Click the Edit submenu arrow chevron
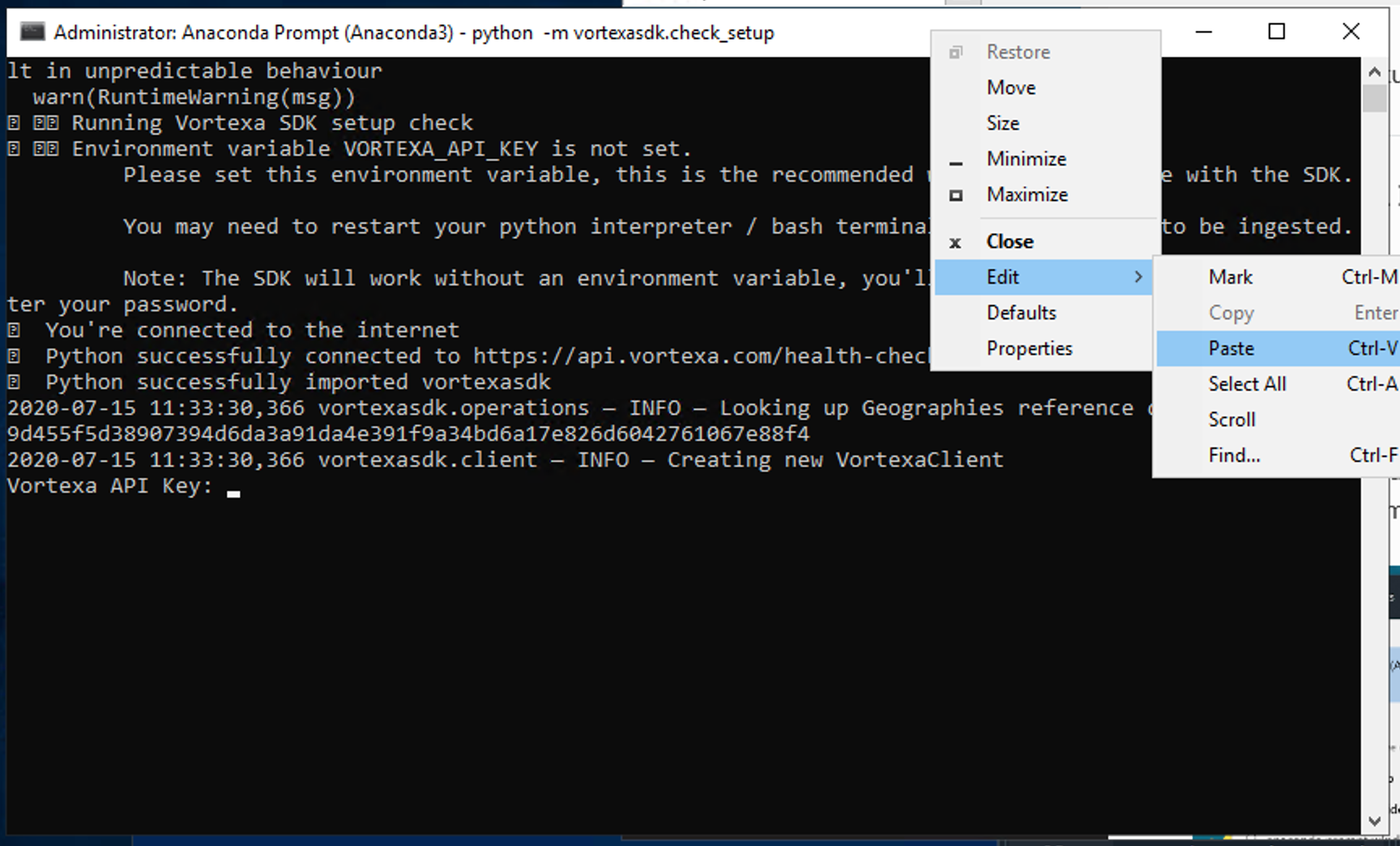This screenshot has width=1400, height=846. [1138, 277]
